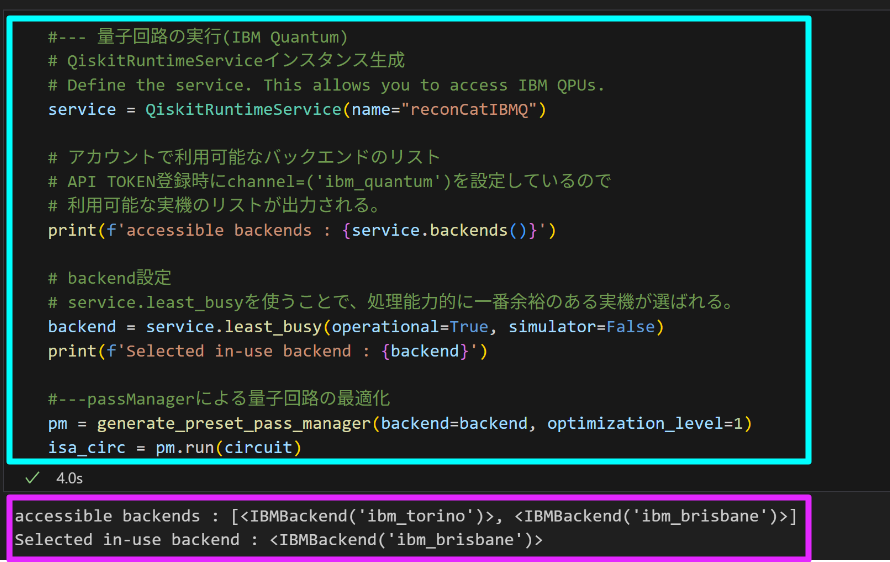Click the print 'Selected in-use backend' code line
The height and width of the screenshot is (562, 890).
pos(267,351)
